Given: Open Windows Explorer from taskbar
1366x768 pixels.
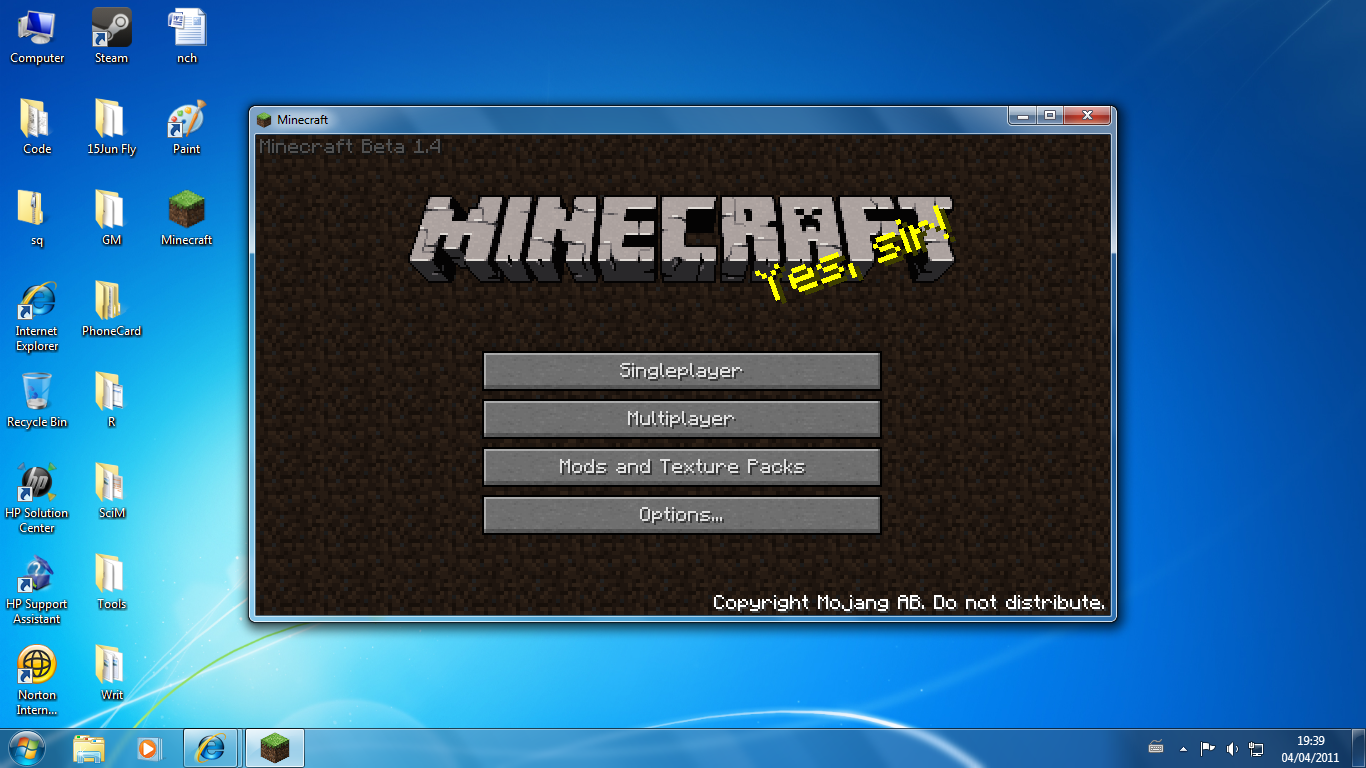Looking at the screenshot, I should click(x=89, y=748).
